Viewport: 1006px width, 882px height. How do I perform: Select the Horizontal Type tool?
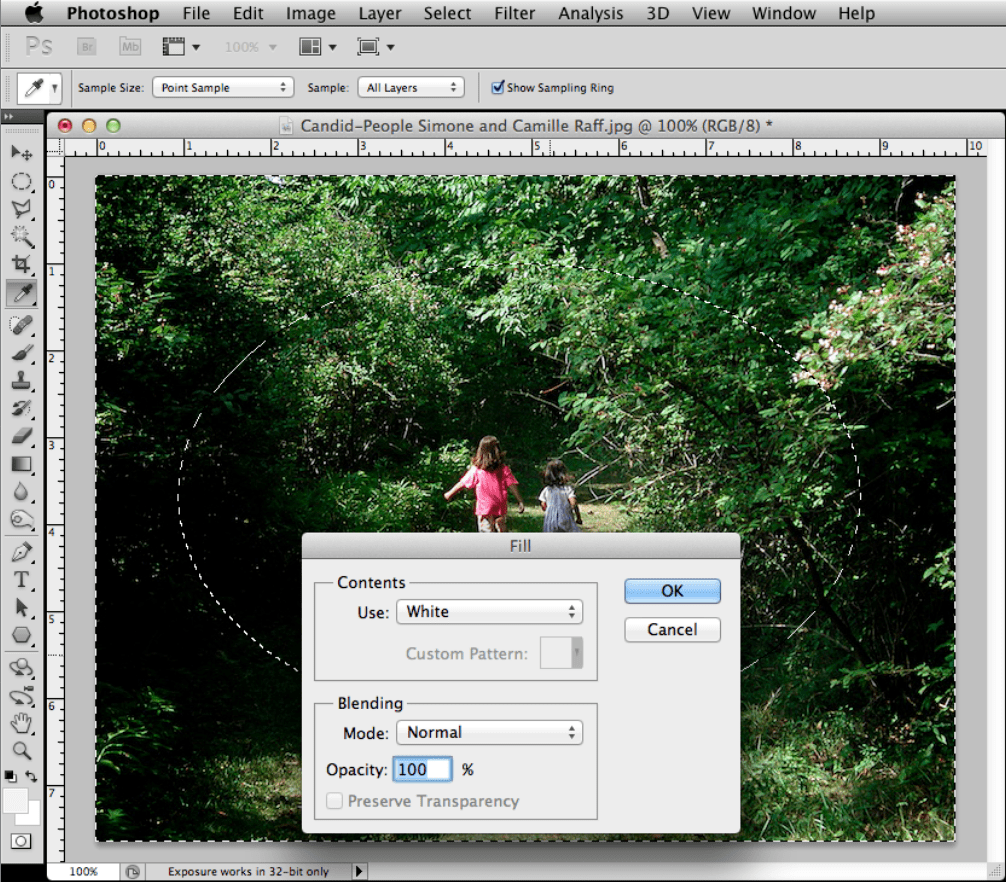21,580
